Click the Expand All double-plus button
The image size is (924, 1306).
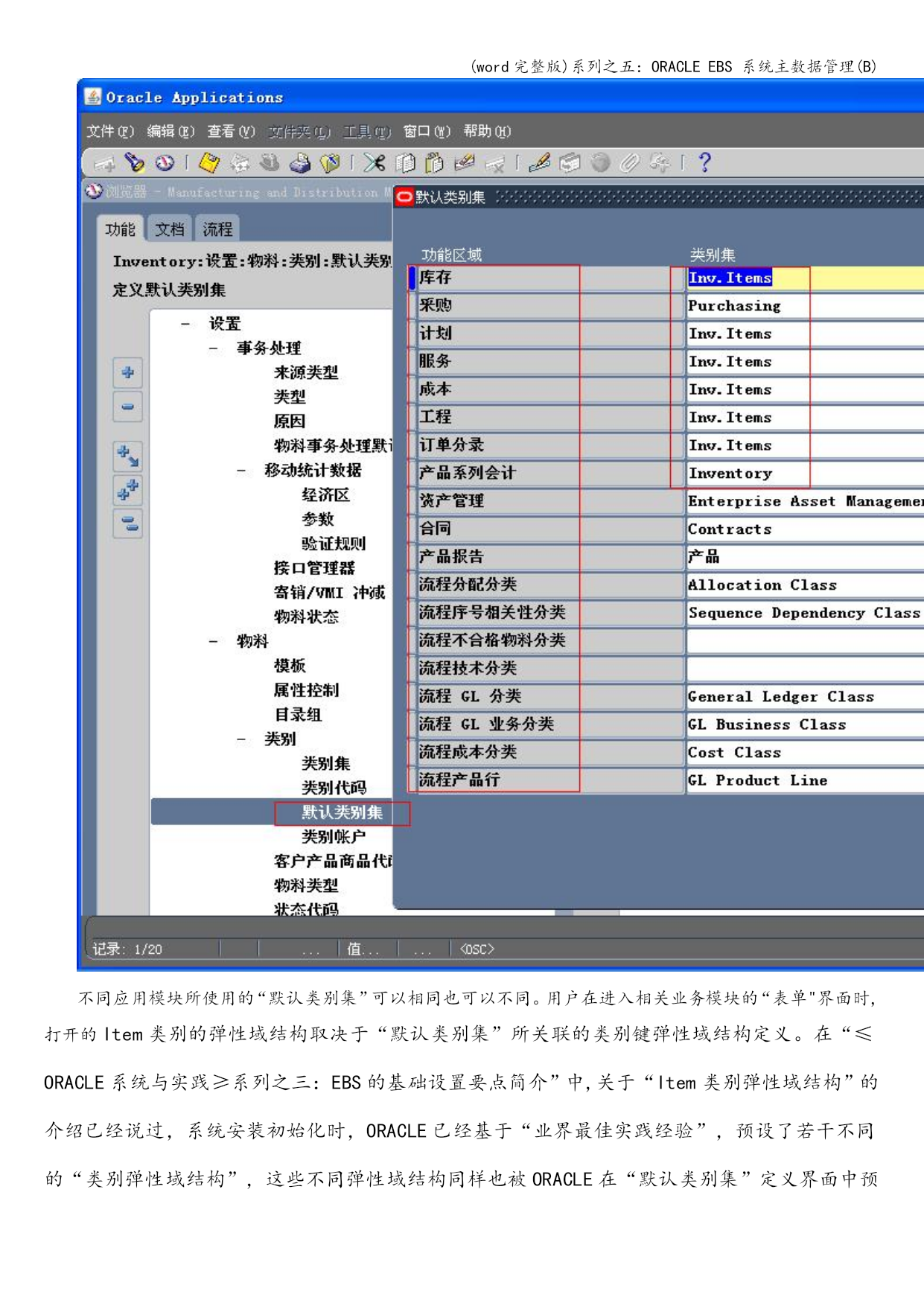pyautogui.click(x=127, y=490)
